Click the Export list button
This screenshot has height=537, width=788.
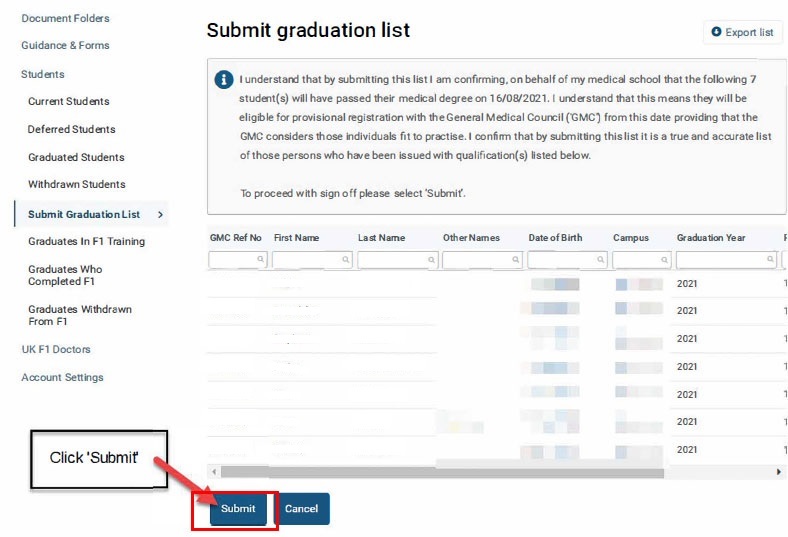tap(743, 32)
